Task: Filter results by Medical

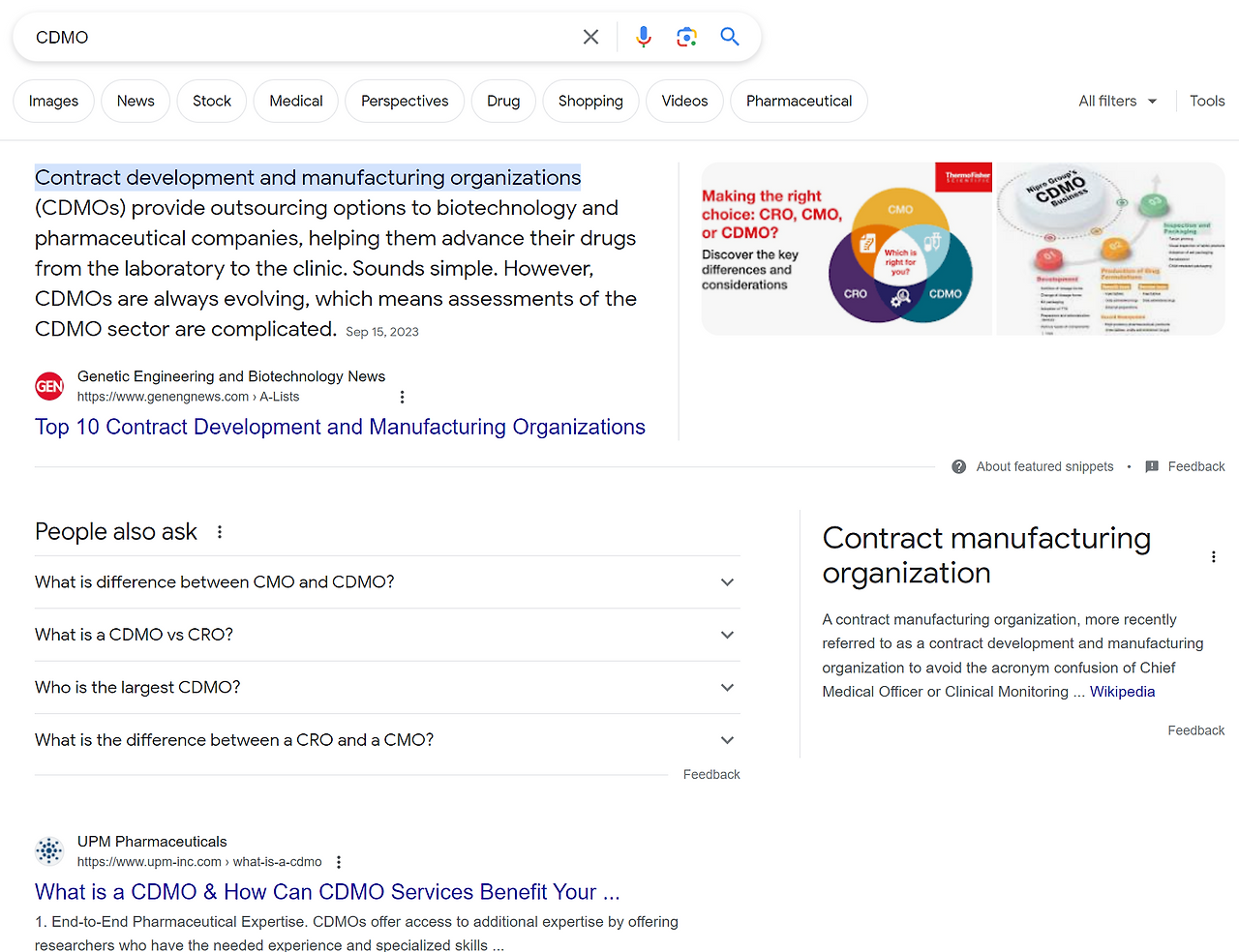Action: coord(296,101)
